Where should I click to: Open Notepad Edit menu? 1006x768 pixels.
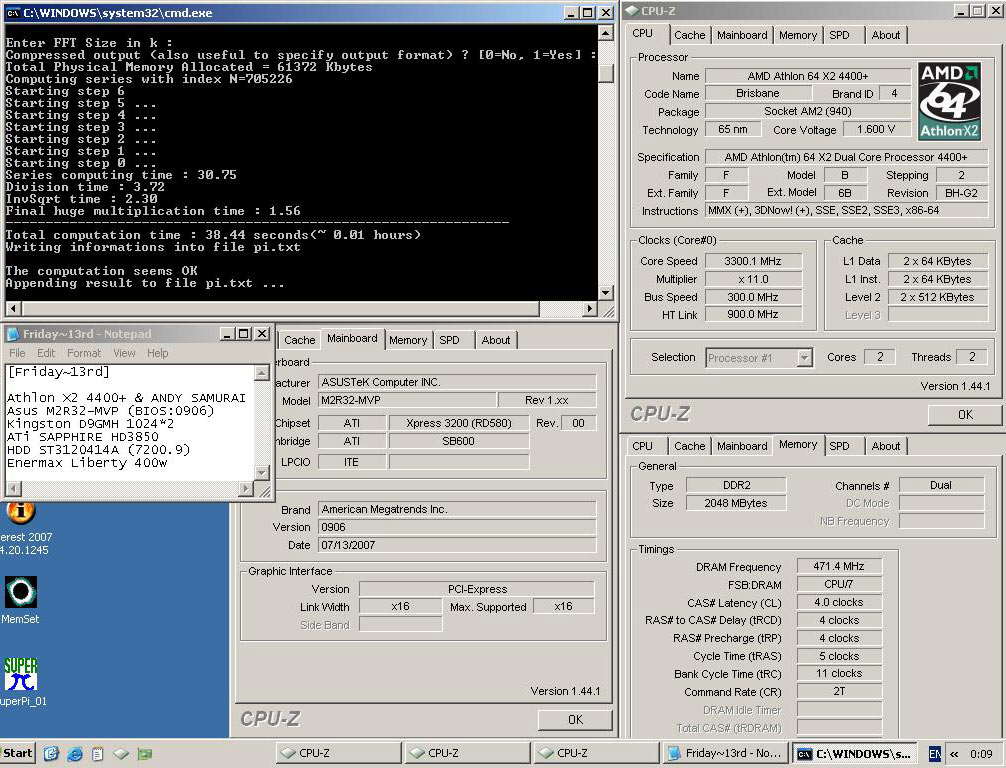click(46, 353)
